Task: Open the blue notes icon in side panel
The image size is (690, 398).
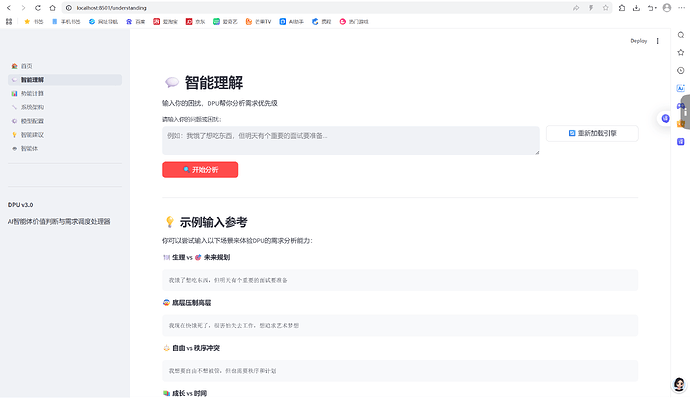Action: click(681, 141)
